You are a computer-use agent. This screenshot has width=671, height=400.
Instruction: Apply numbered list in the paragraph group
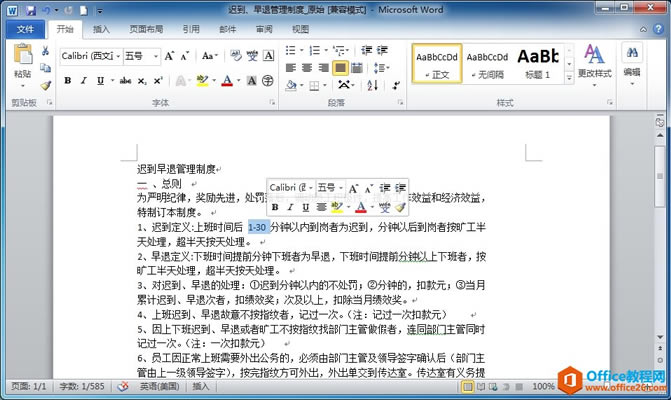click(x=315, y=50)
